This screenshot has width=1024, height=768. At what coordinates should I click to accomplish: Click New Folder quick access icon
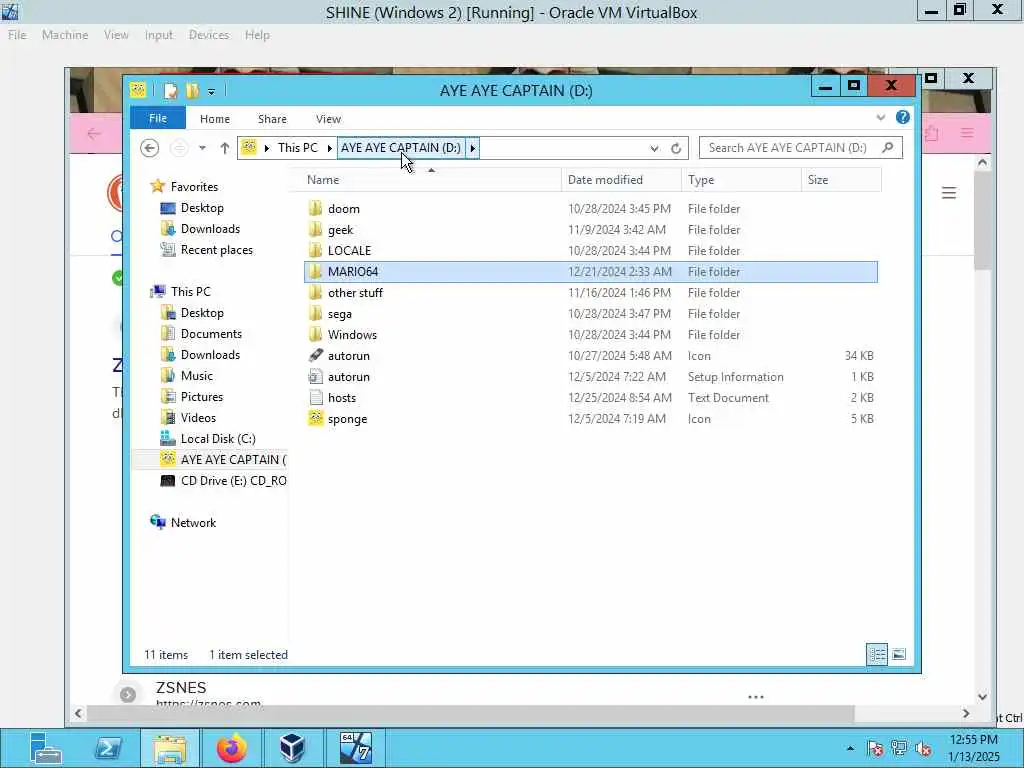tap(192, 91)
